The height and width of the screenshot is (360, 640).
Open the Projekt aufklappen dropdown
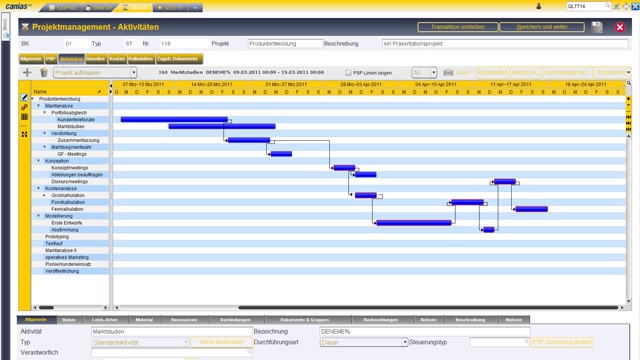coord(95,73)
